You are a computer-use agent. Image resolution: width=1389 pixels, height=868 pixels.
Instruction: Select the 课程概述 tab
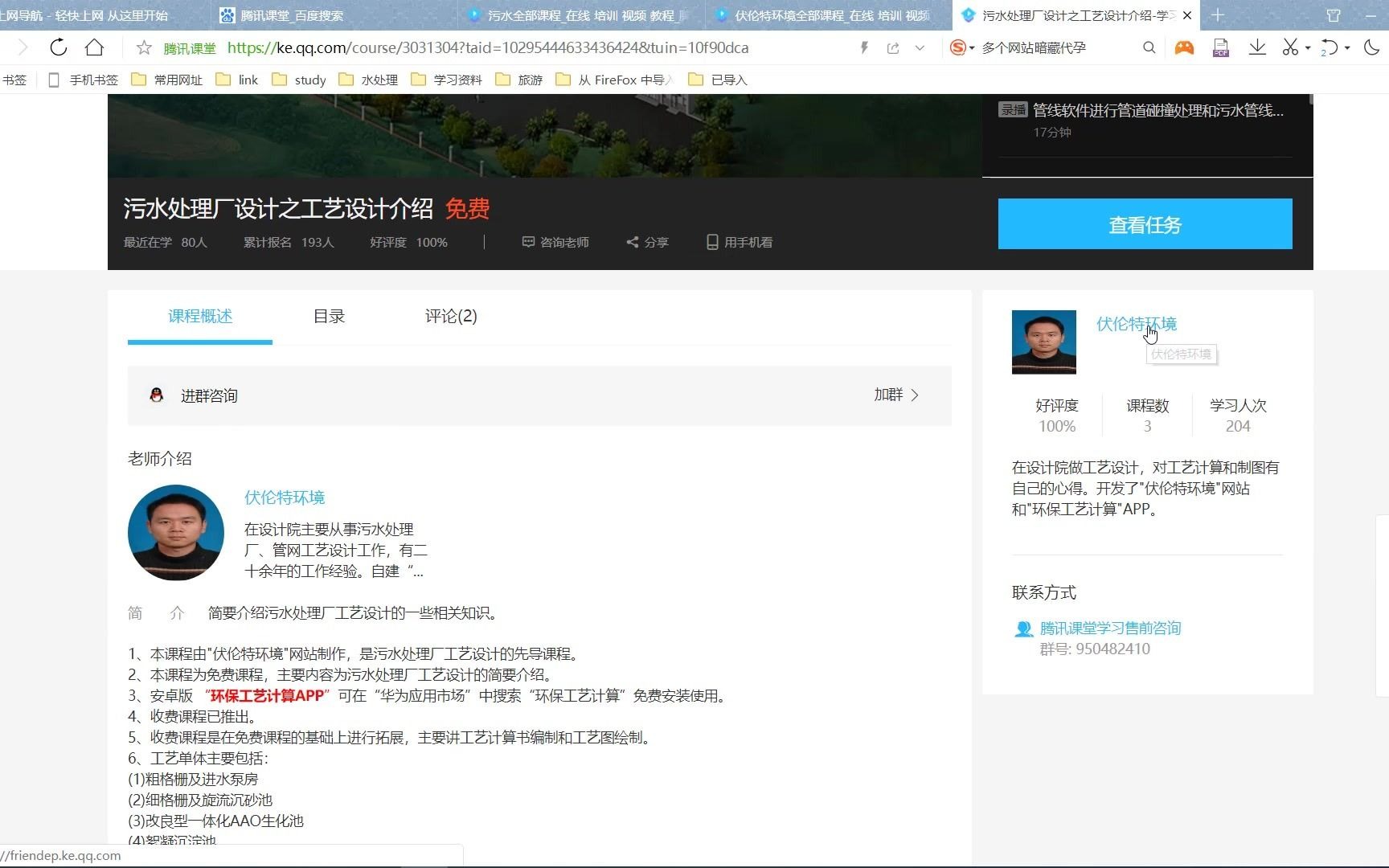200,316
